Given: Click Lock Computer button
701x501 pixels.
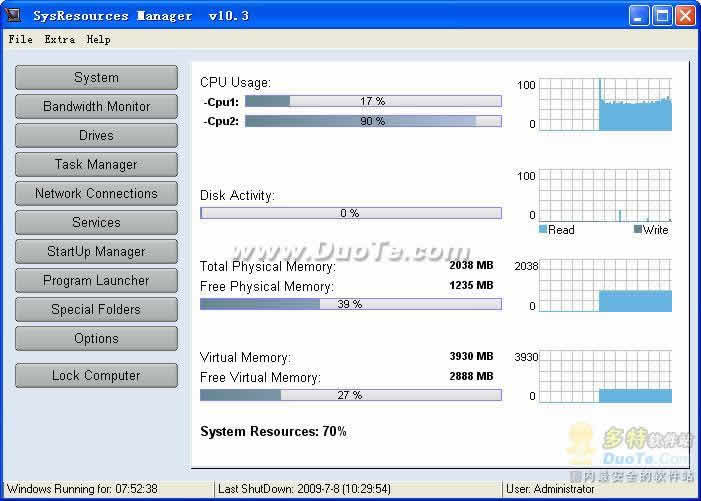Looking at the screenshot, I should 96,375.
